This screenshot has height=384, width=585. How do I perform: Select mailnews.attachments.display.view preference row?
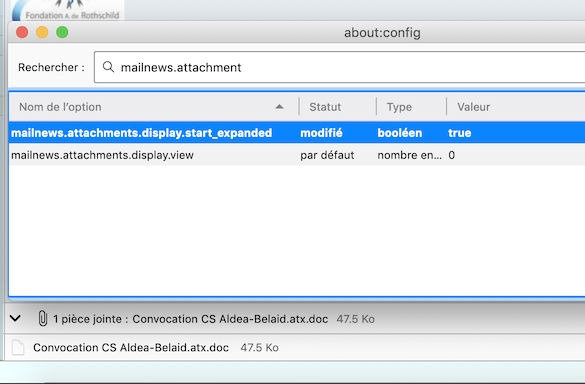297,155
